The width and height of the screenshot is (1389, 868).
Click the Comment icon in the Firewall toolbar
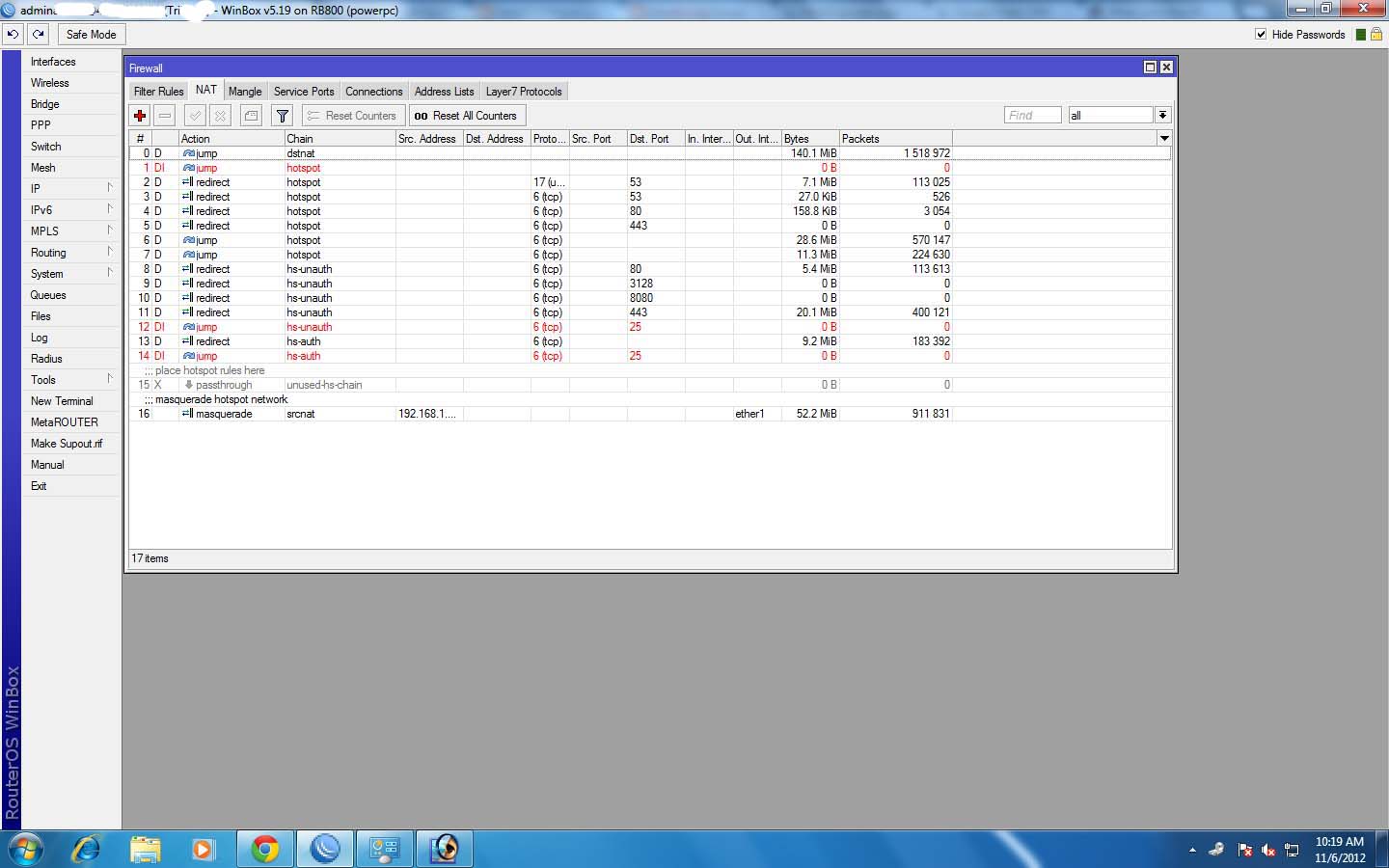pyautogui.click(x=251, y=116)
